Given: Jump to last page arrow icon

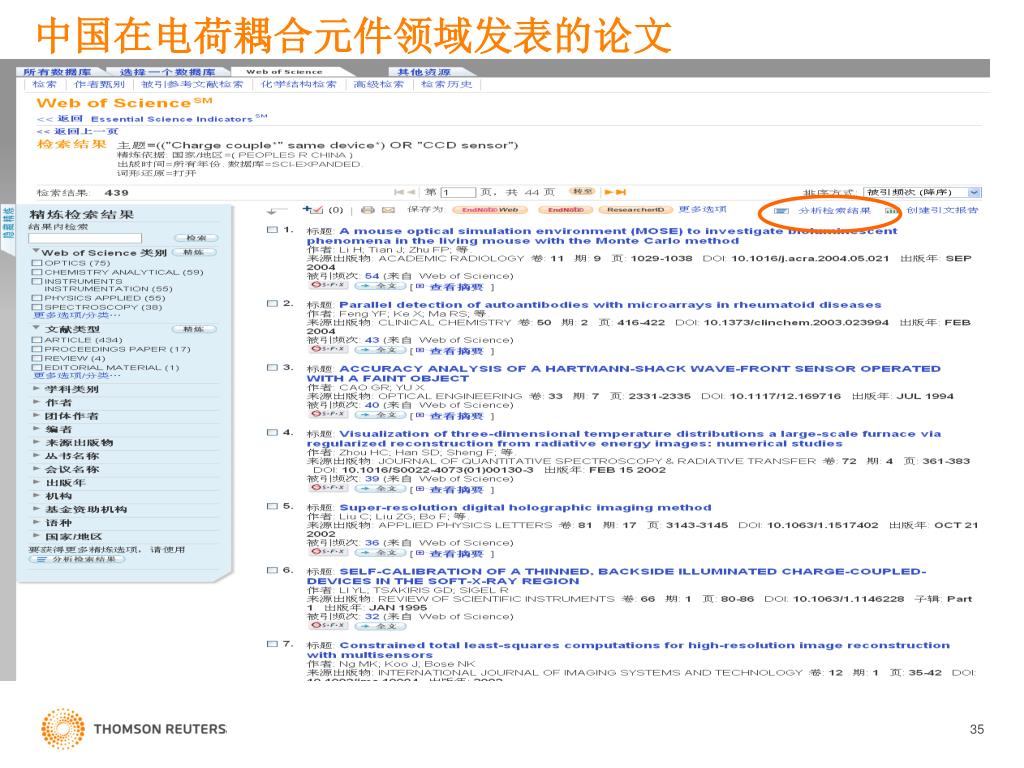Looking at the screenshot, I should 620,192.
